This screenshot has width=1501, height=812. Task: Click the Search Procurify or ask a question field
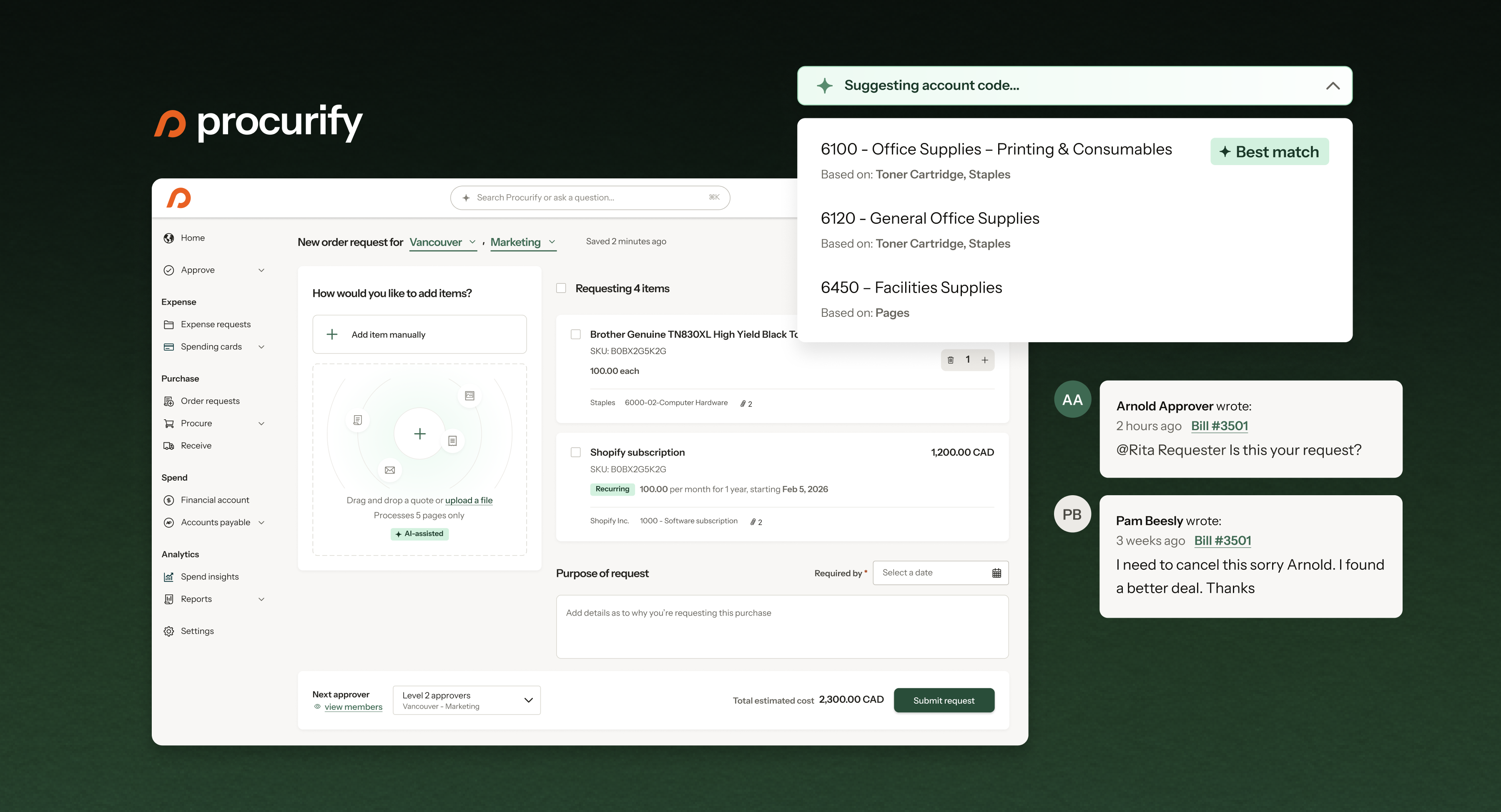coord(590,198)
